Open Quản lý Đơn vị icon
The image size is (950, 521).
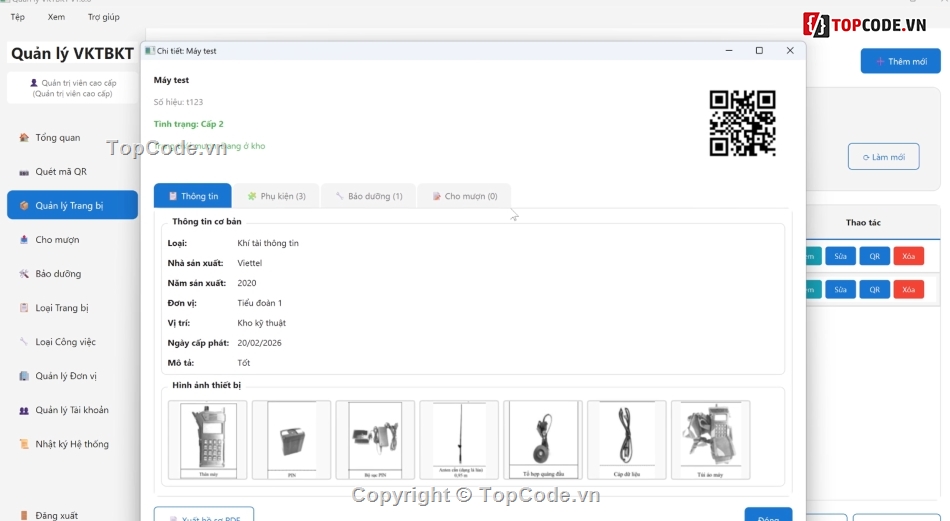click(24, 376)
